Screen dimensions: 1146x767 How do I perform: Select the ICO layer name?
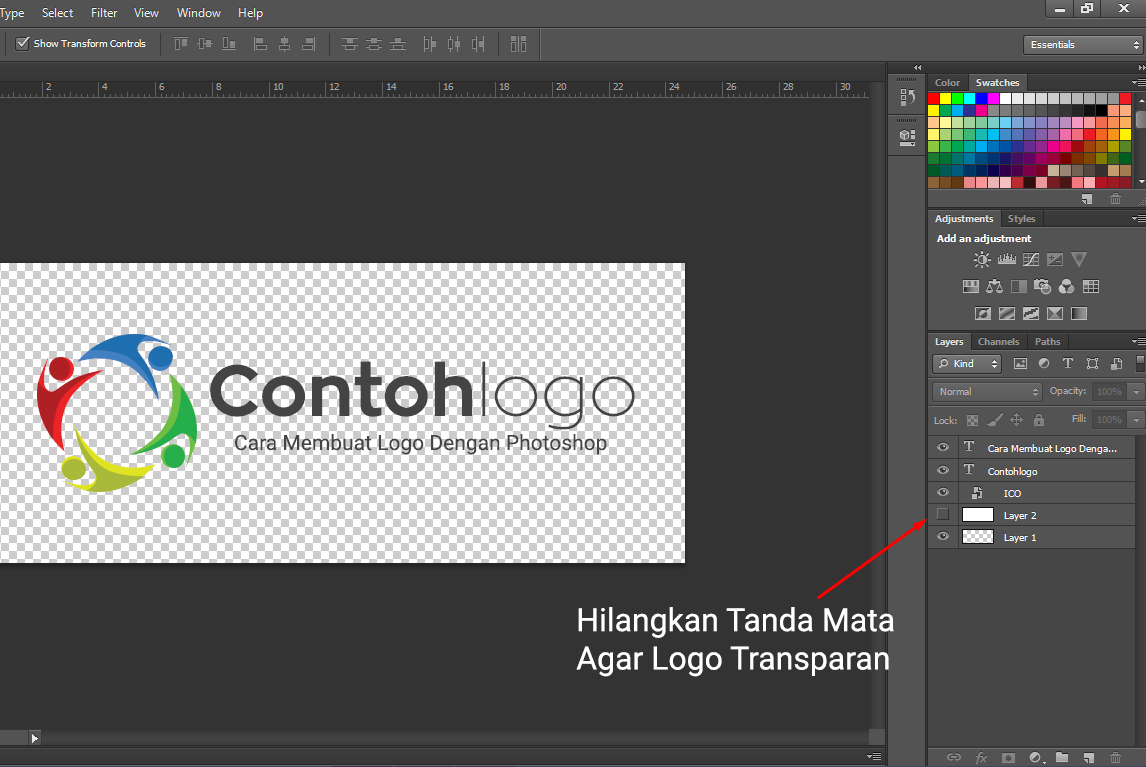(x=1012, y=494)
